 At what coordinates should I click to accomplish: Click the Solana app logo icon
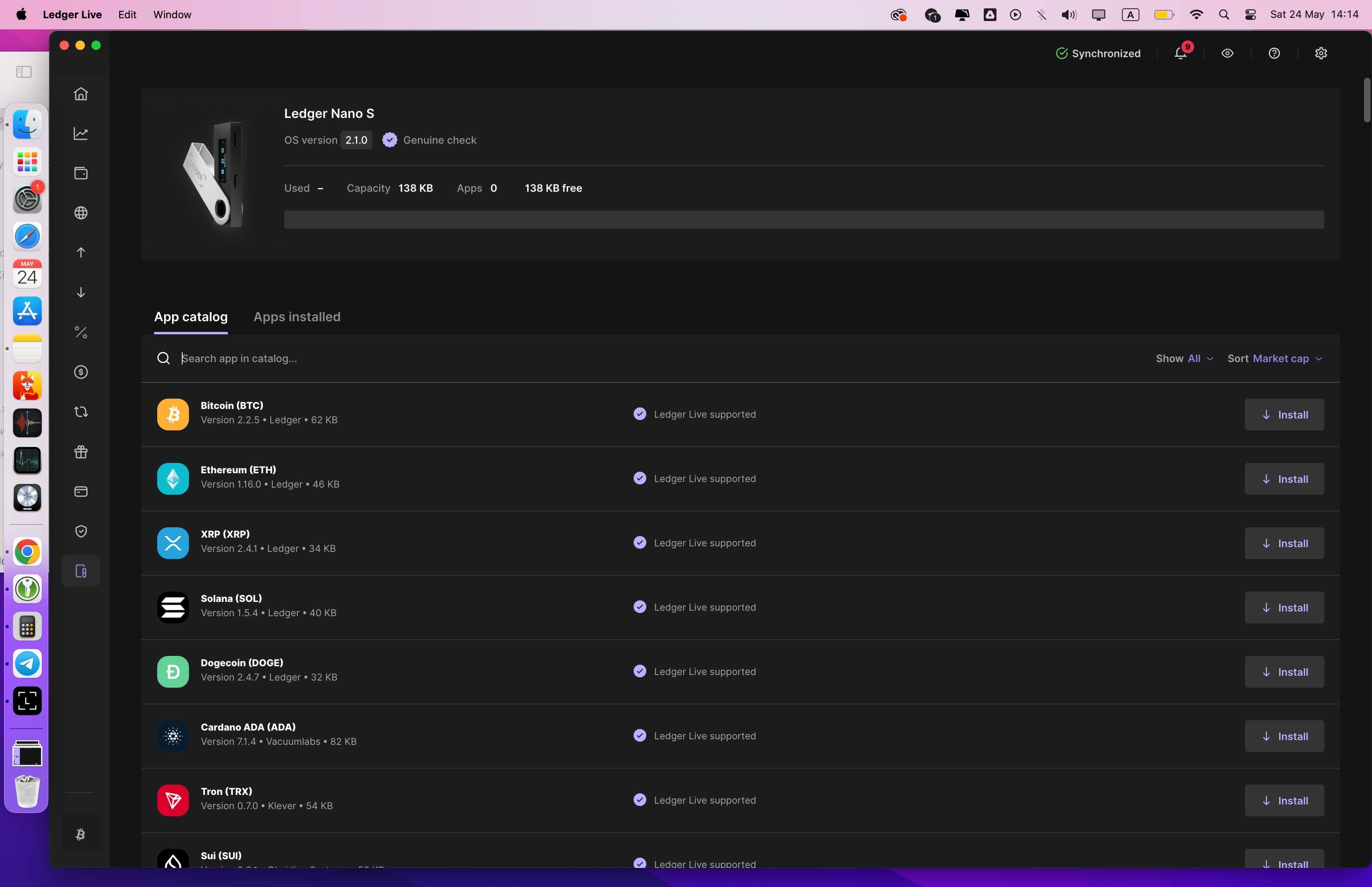[173, 607]
